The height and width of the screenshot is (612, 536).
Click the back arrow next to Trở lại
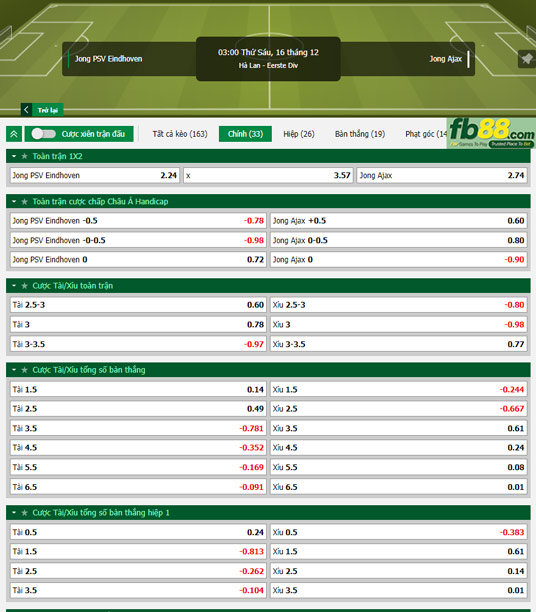(26, 110)
